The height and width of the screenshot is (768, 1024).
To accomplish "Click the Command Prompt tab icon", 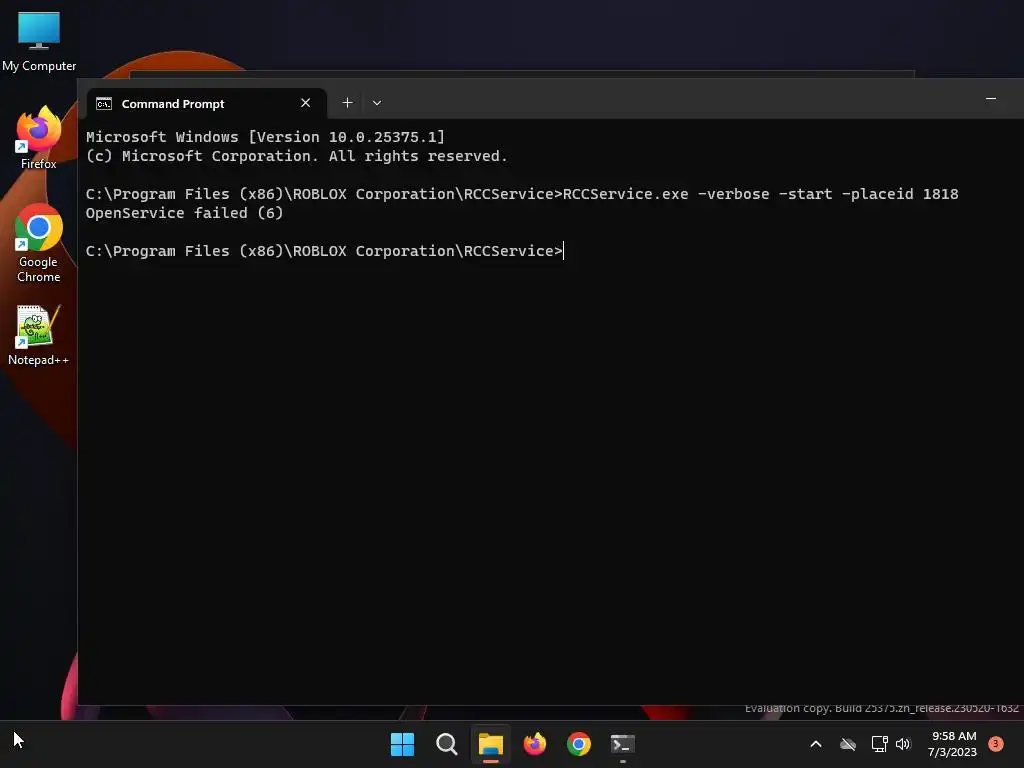I will point(104,104).
